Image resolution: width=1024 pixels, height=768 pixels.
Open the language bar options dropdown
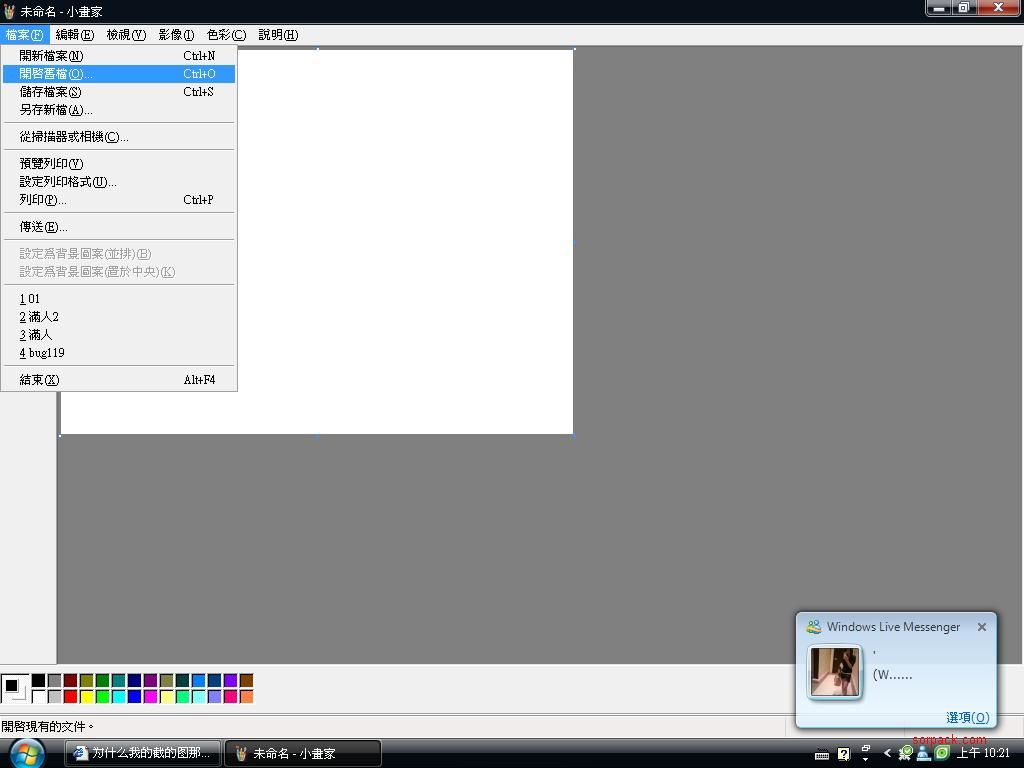tap(865, 754)
